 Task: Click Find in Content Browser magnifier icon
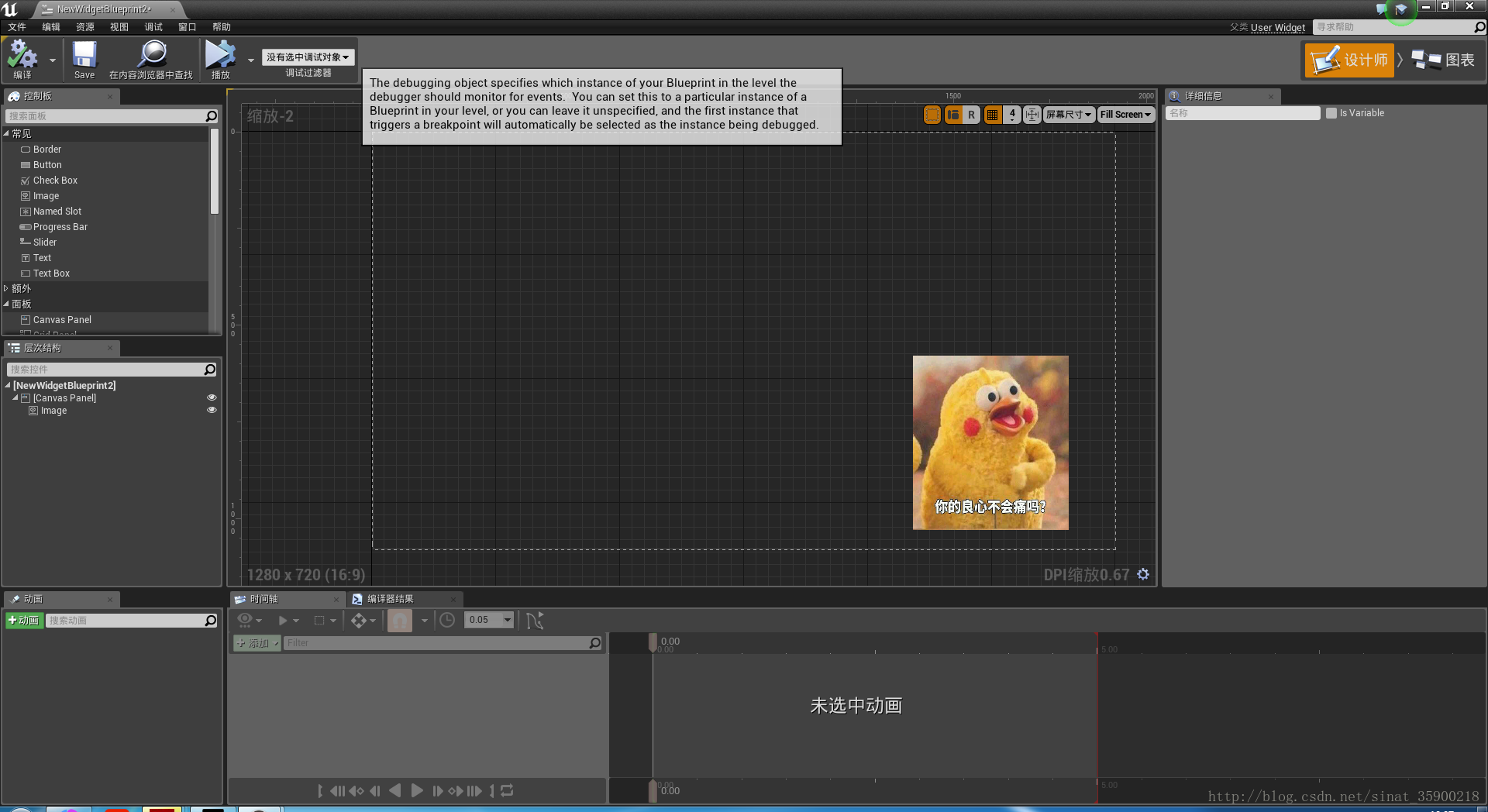coord(151,54)
